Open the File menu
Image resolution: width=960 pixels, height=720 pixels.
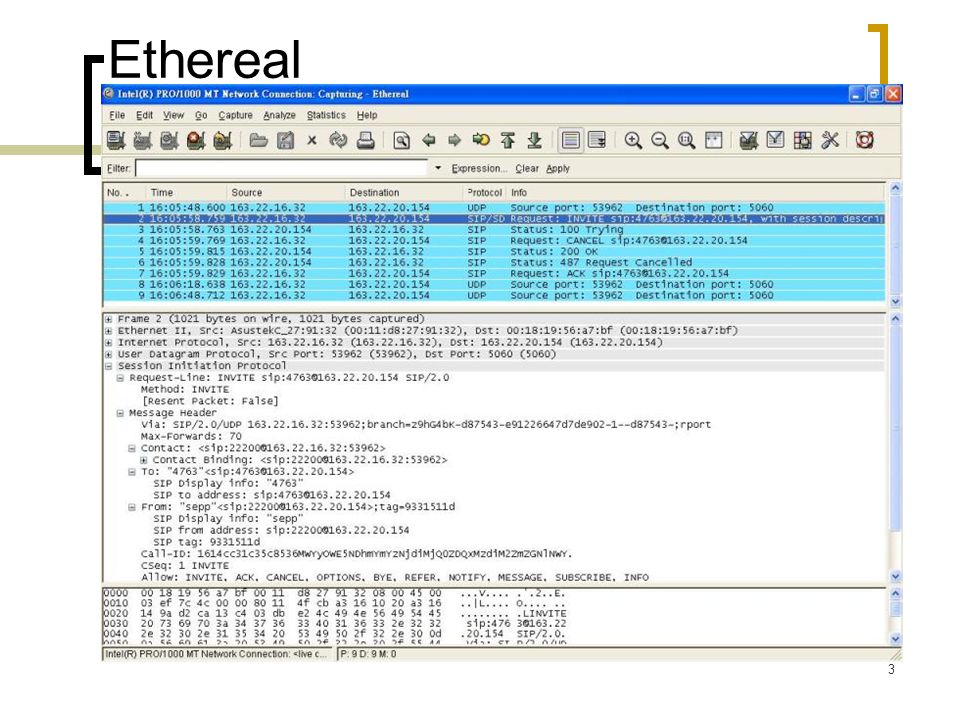click(x=117, y=115)
